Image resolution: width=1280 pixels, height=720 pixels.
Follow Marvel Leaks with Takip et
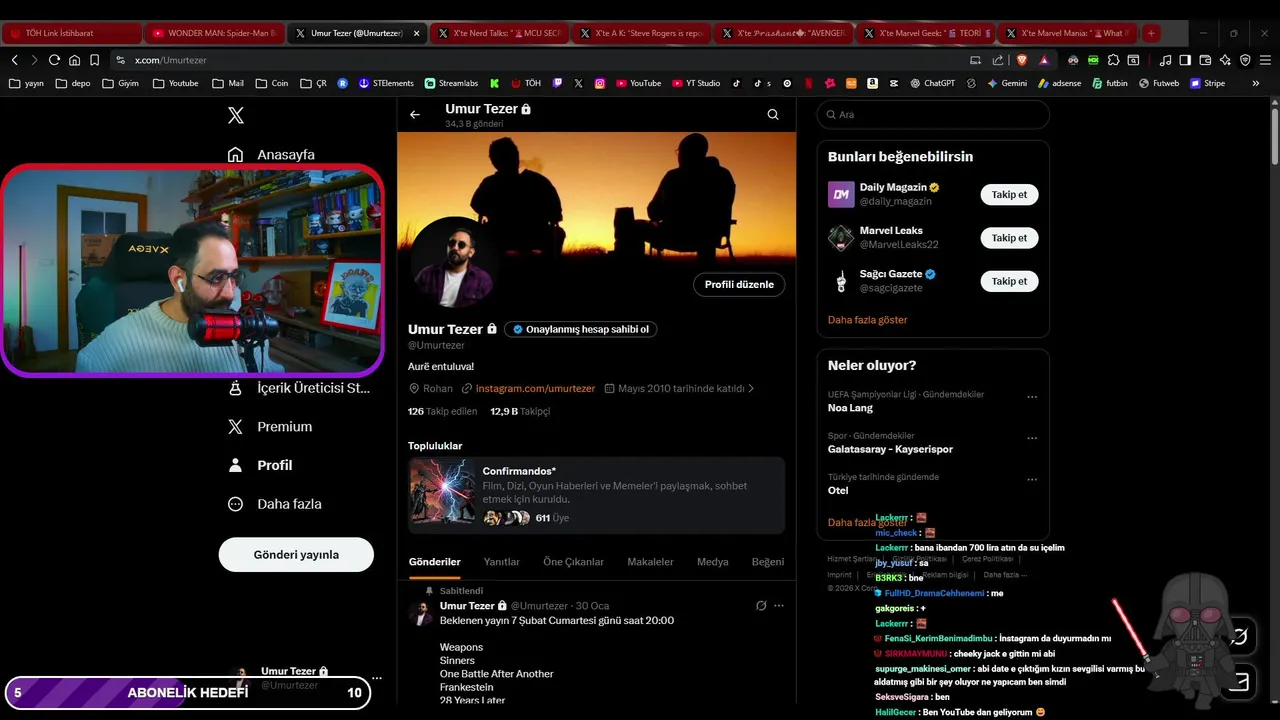(1009, 238)
